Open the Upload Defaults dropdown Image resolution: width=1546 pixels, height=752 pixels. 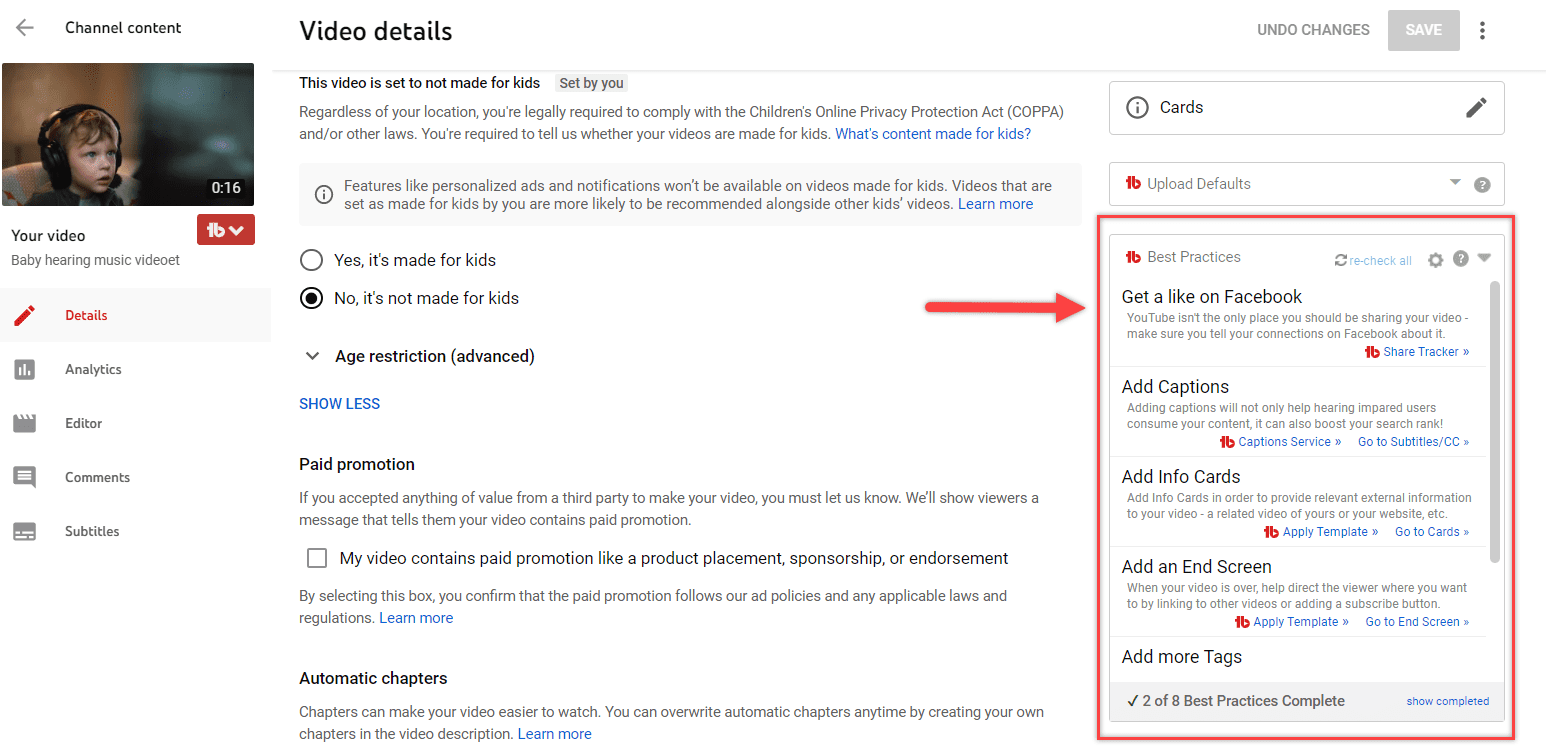[1455, 183]
